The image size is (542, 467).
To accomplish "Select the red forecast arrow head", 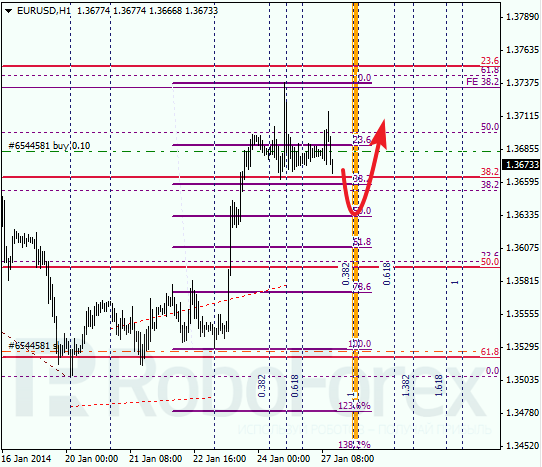I will point(381,133).
